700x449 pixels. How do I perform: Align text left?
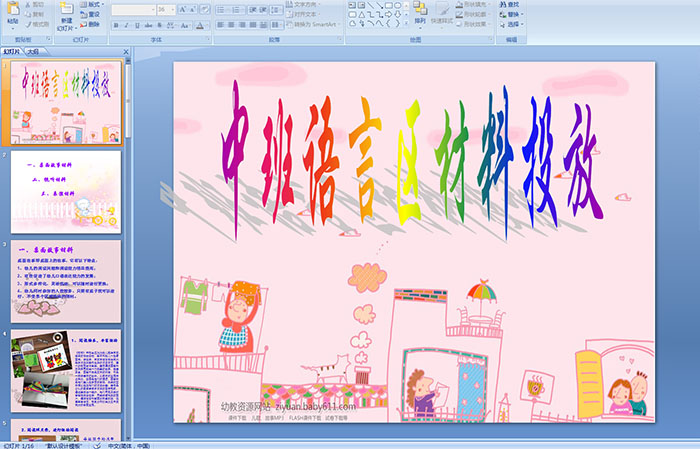[221, 25]
